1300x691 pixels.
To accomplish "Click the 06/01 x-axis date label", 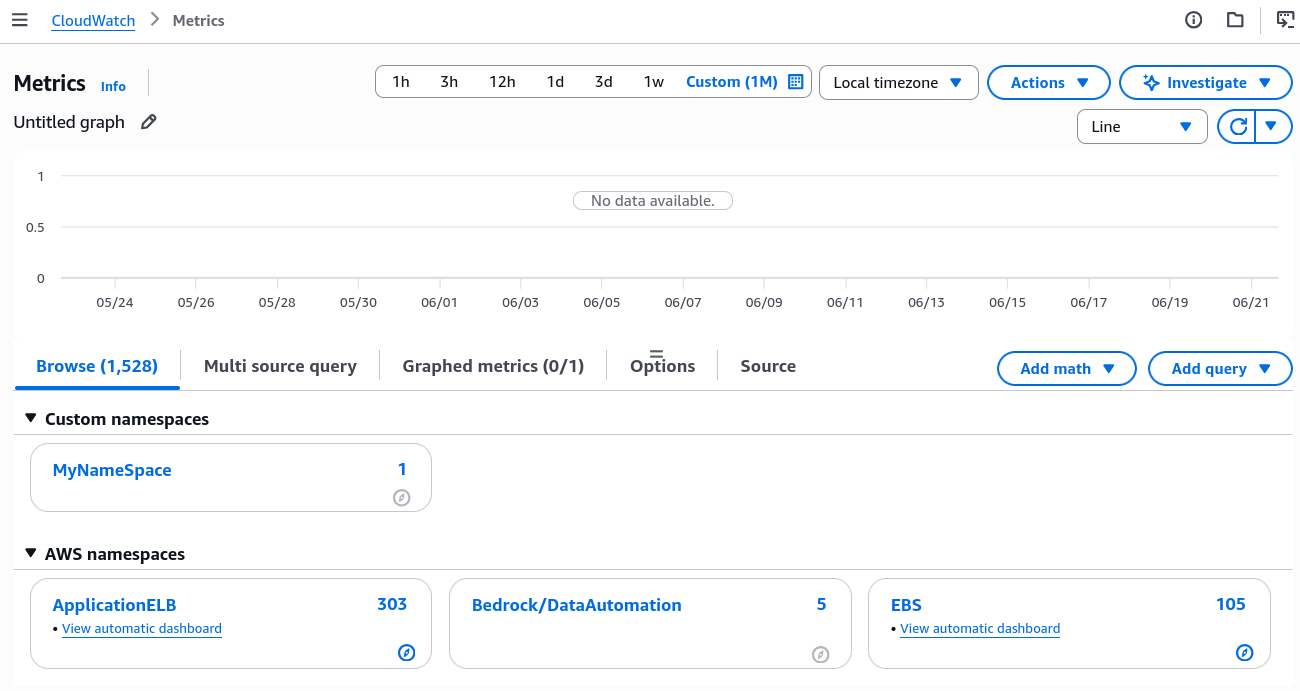I will click(439, 302).
